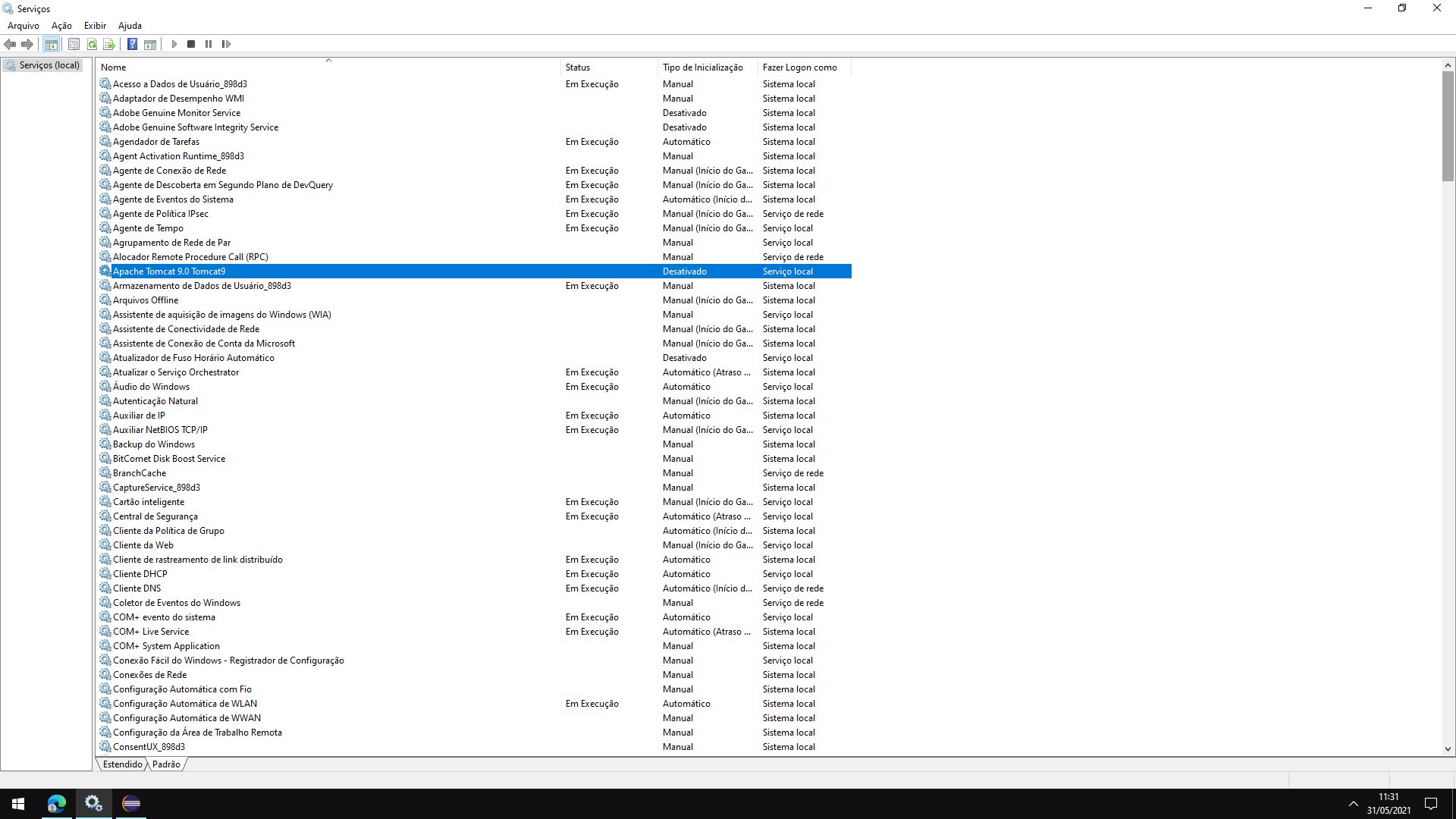
Task: Click the Export List toolbar icon
Action: tap(109, 44)
